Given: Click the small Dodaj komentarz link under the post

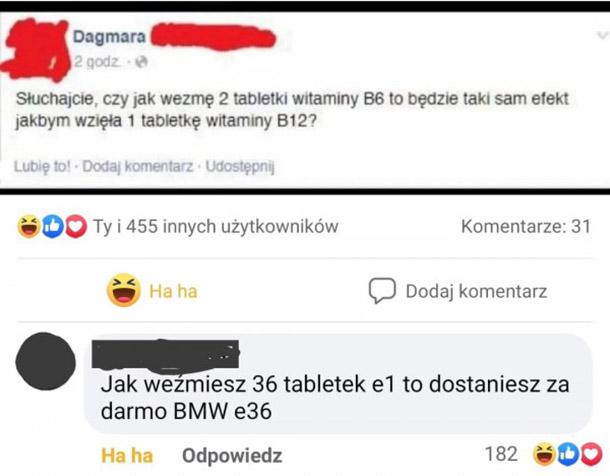Looking at the screenshot, I should [138, 166].
